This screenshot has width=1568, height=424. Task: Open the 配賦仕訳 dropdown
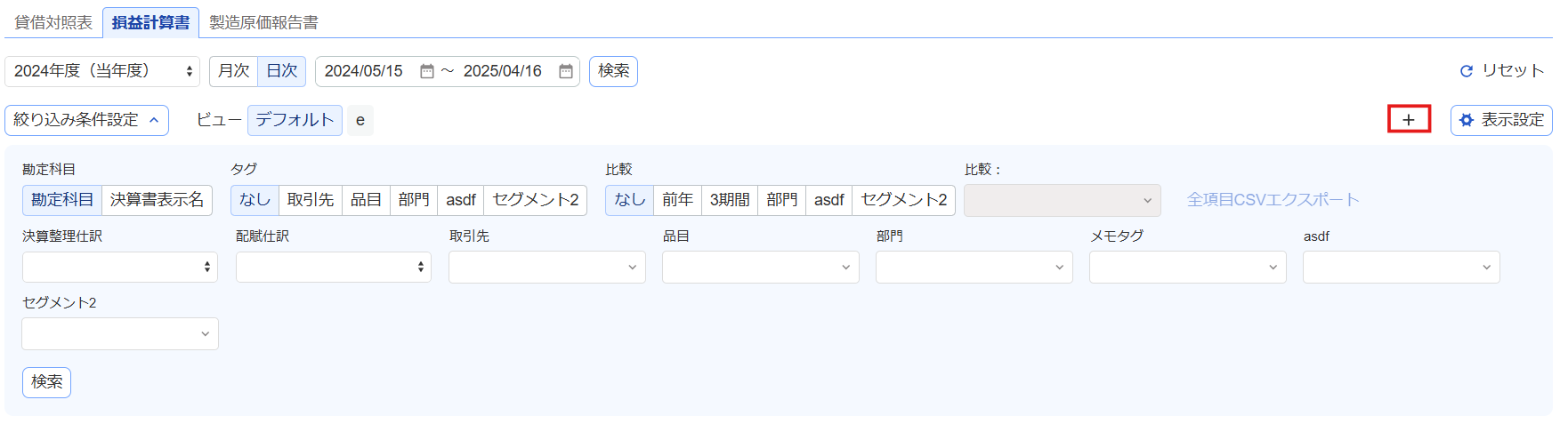(x=334, y=267)
